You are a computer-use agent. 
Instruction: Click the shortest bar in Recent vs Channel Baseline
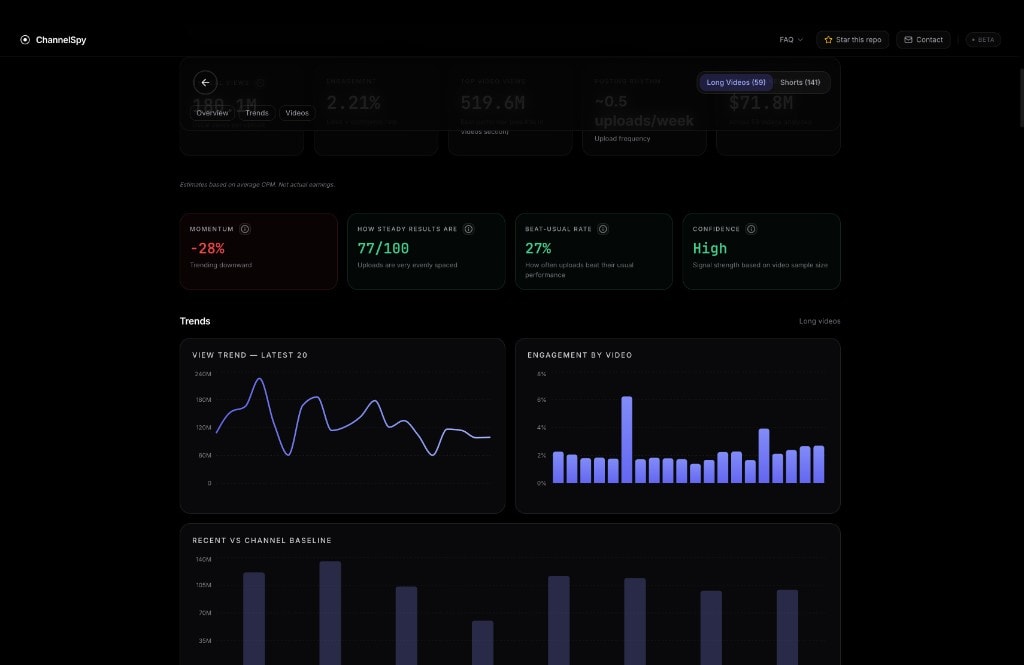tap(482, 642)
